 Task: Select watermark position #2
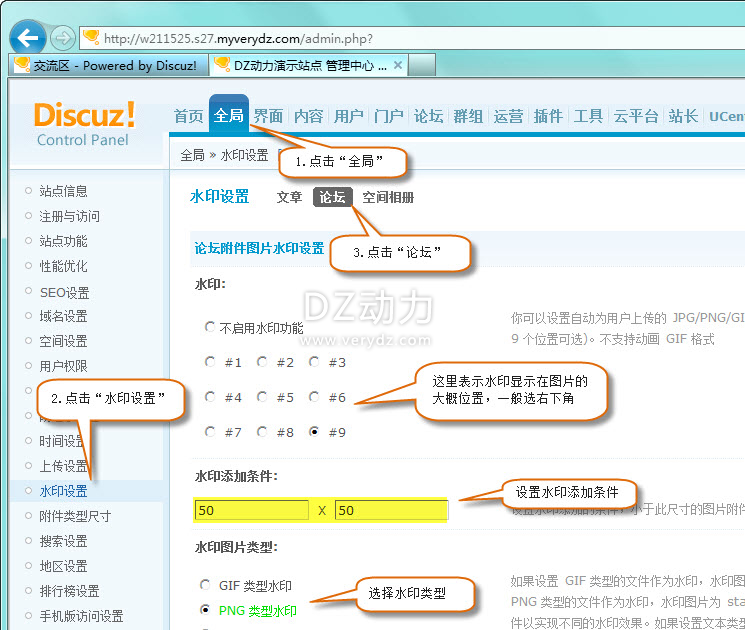pyautogui.click(x=262, y=362)
